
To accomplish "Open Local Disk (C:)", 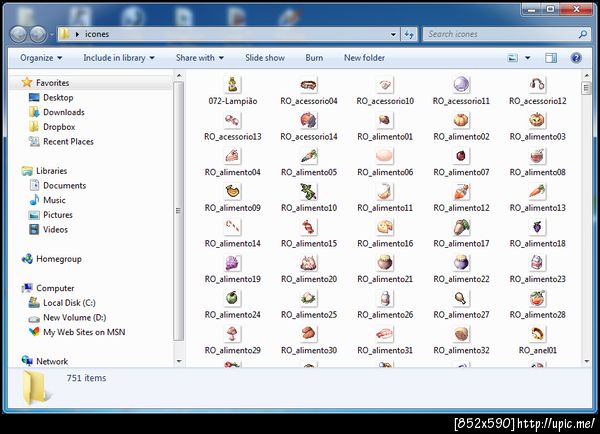I will pyautogui.click(x=69, y=303).
